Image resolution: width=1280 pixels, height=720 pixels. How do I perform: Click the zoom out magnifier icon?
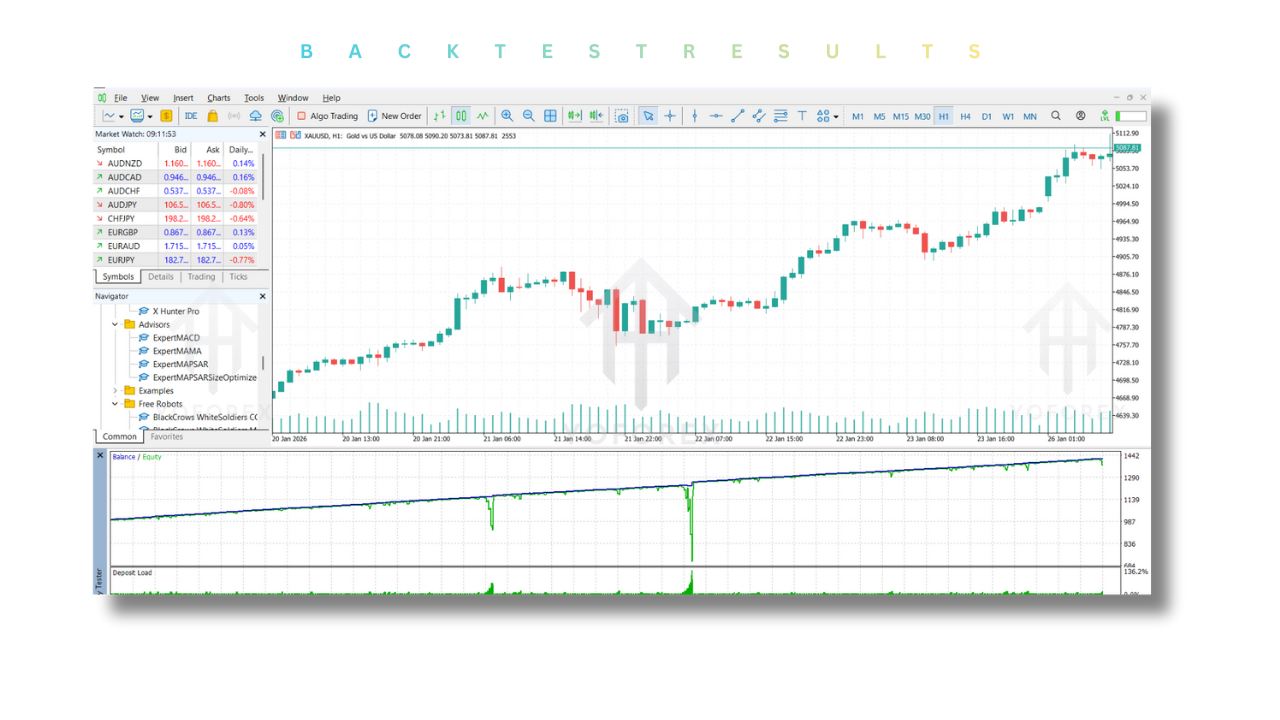(x=528, y=116)
